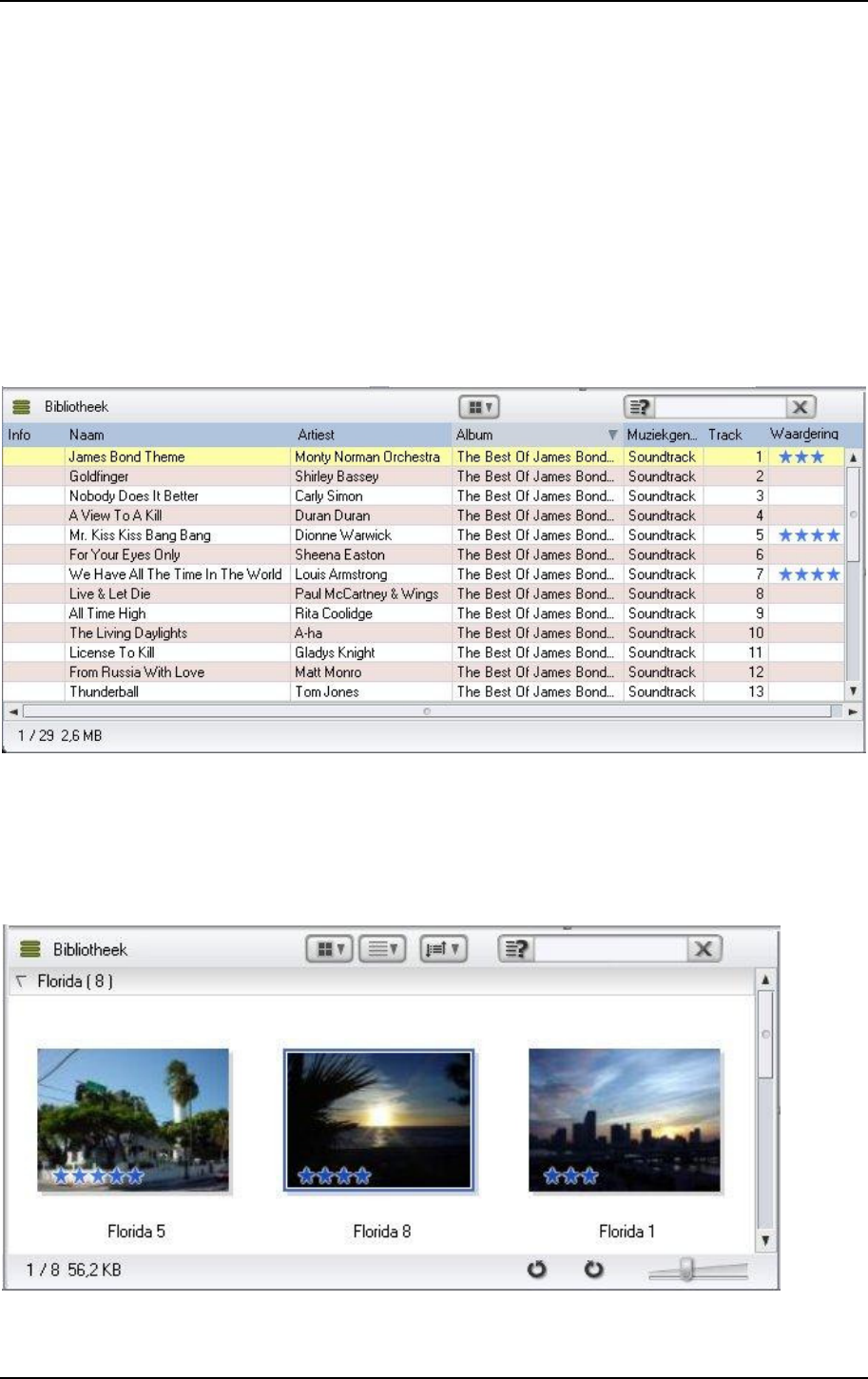Click the thumbnail size slider
This screenshot has width=868, height=1379.
[x=699, y=1271]
